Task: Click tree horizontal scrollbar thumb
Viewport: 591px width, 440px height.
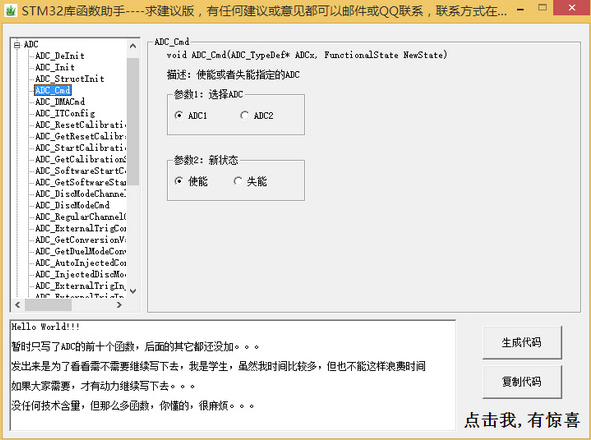Action: click(x=48, y=305)
